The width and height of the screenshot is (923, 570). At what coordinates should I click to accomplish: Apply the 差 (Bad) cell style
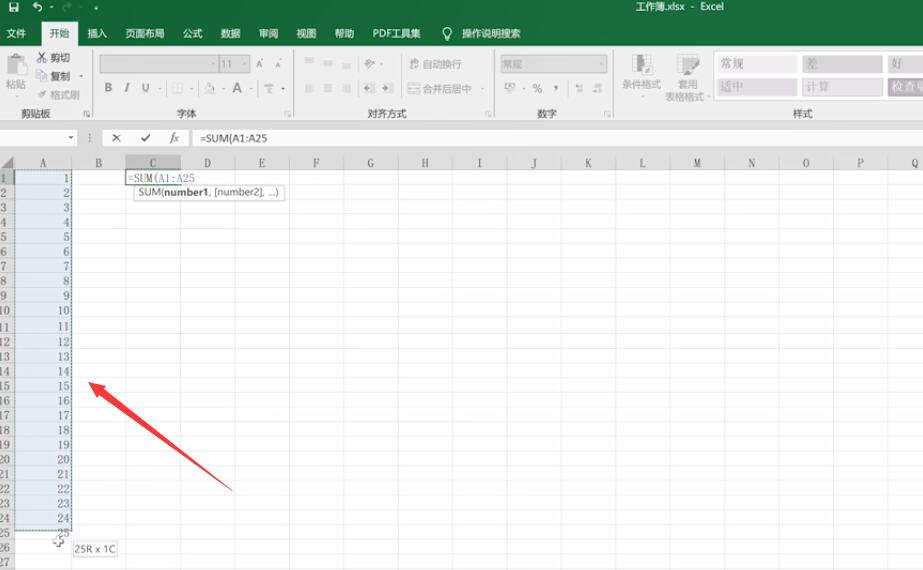point(842,64)
